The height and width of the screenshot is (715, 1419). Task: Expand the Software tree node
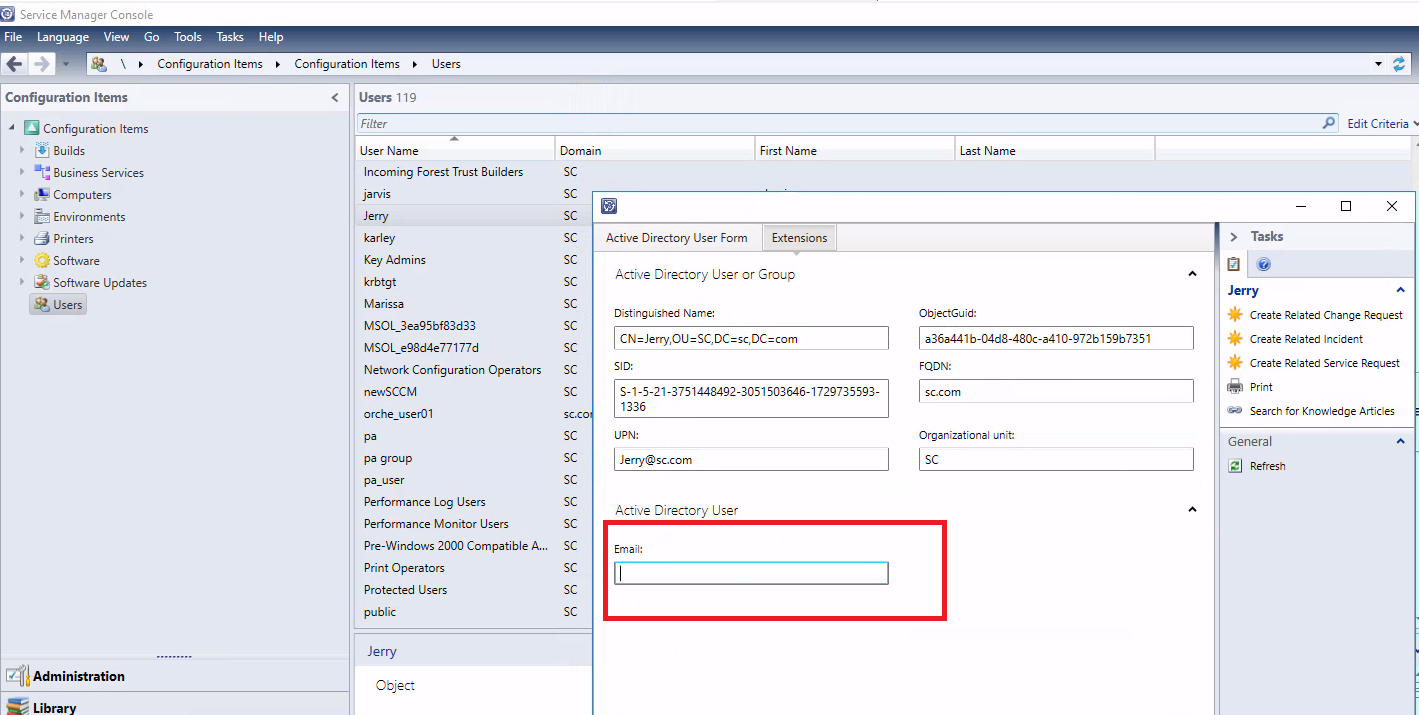pos(23,260)
